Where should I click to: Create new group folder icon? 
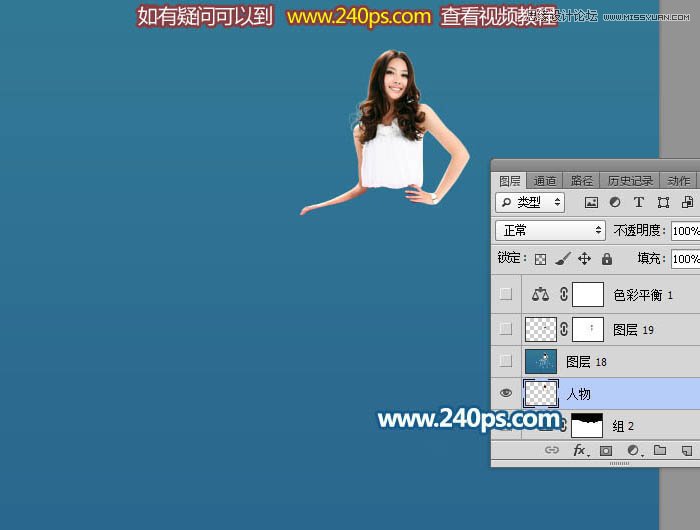660,451
